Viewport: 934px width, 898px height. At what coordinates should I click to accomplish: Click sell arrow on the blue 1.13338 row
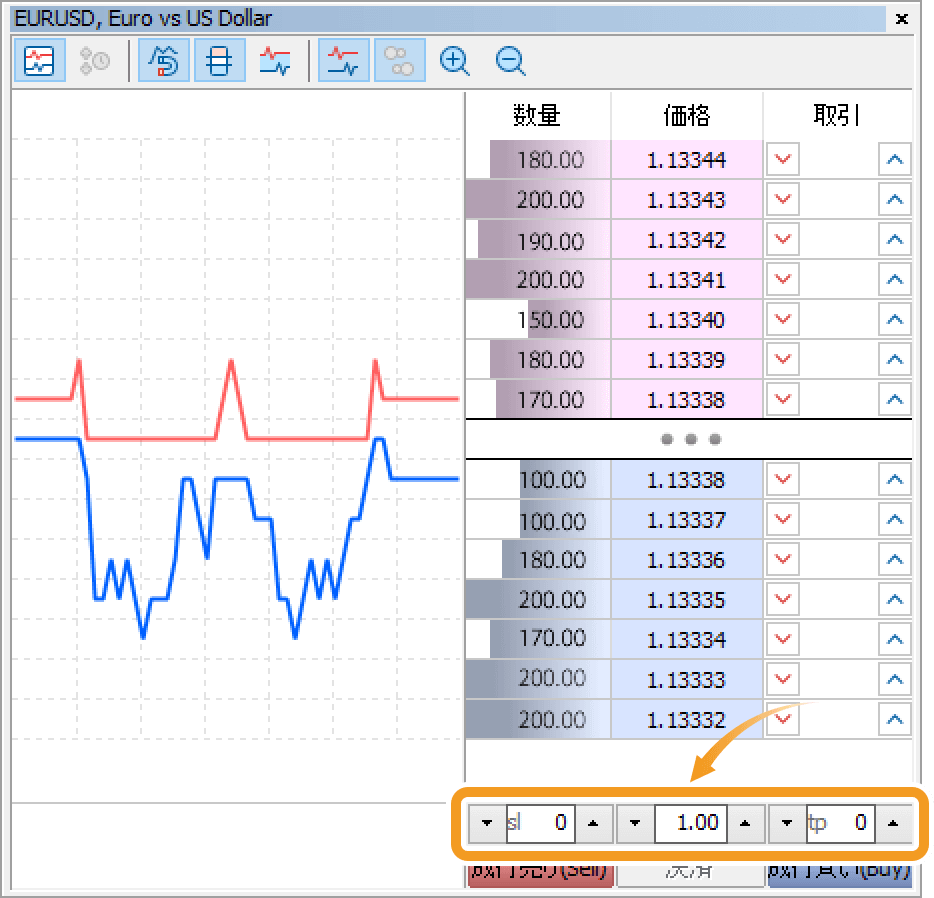(x=782, y=479)
